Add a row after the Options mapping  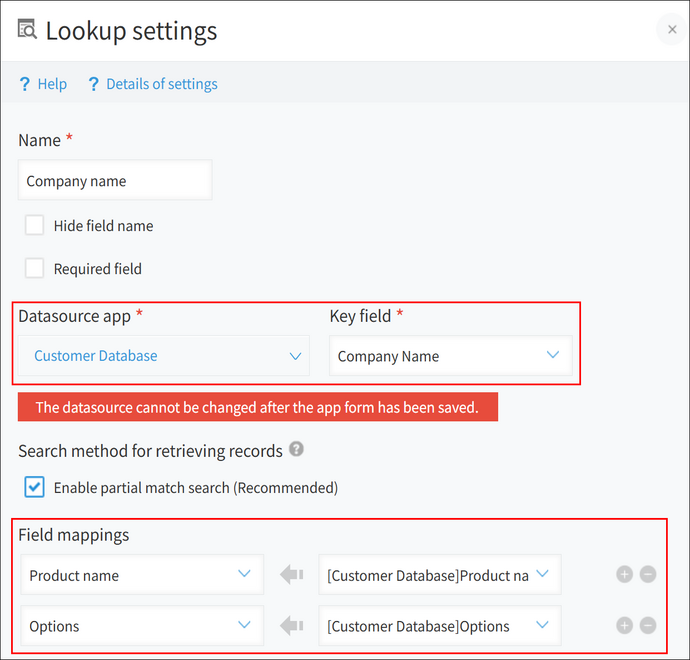coord(624,625)
